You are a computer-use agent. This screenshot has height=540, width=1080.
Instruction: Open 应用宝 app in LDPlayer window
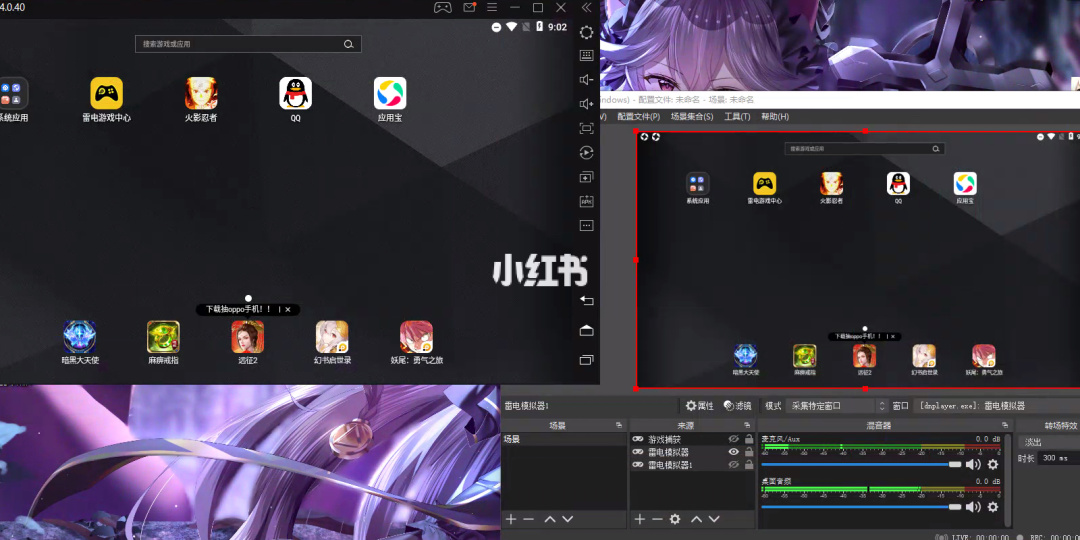[390, 100]
